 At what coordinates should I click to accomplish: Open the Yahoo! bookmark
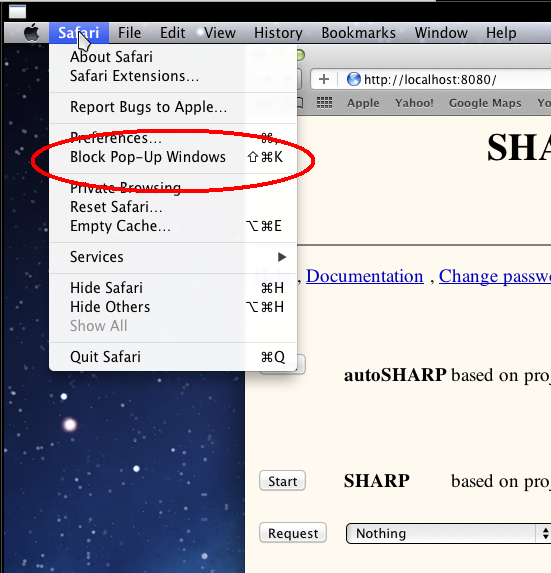click(x=414, y=103)
